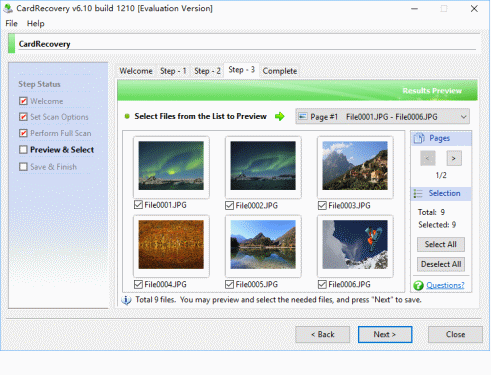Image resolution: width=491 pixels, height=375 pixels.
Task: Click the CardRecovery app icon in title bar
Action: (8, 8)
